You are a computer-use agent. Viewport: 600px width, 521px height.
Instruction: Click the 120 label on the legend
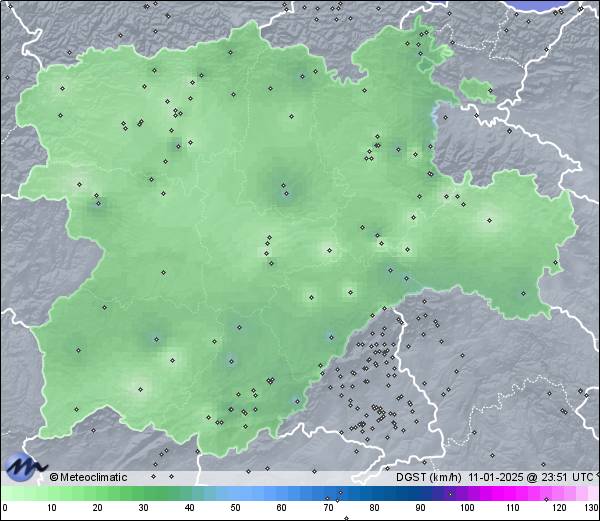click(x=560, y=508)
